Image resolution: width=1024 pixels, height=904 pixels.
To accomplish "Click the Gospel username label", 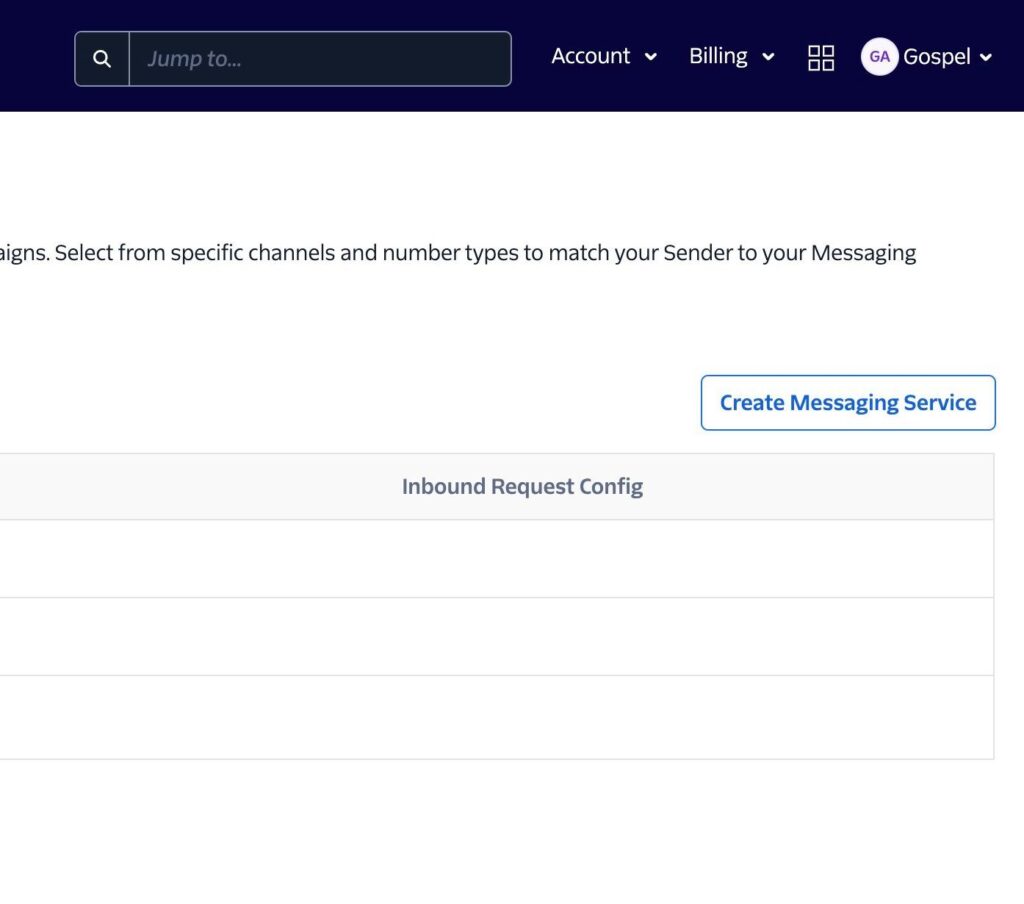I will pos(936,57).
